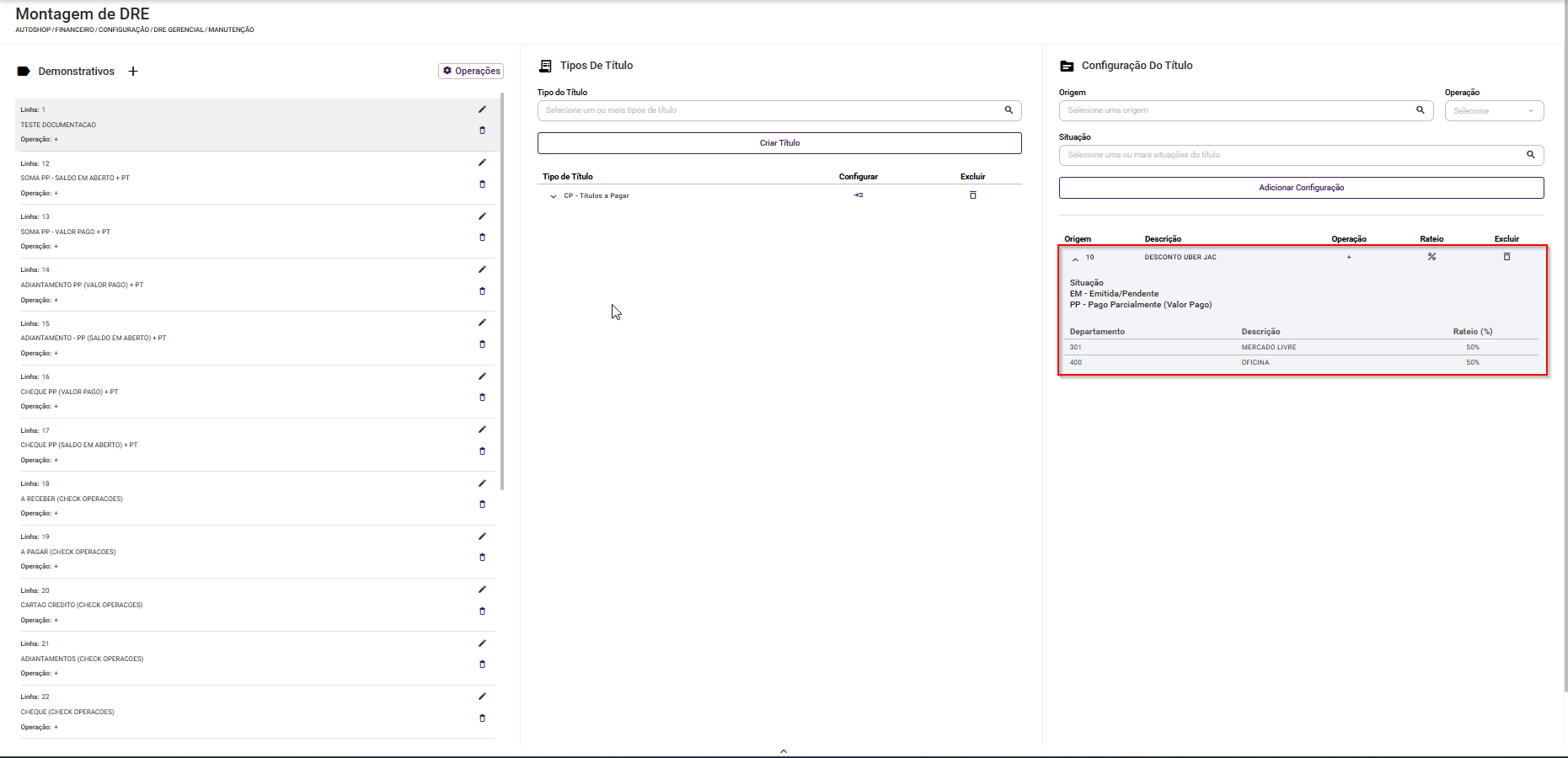Screen dimensions: 1568x758
Task: Click DRE GERENCIAL in the breadcrumb
Action: click(179, 30)
